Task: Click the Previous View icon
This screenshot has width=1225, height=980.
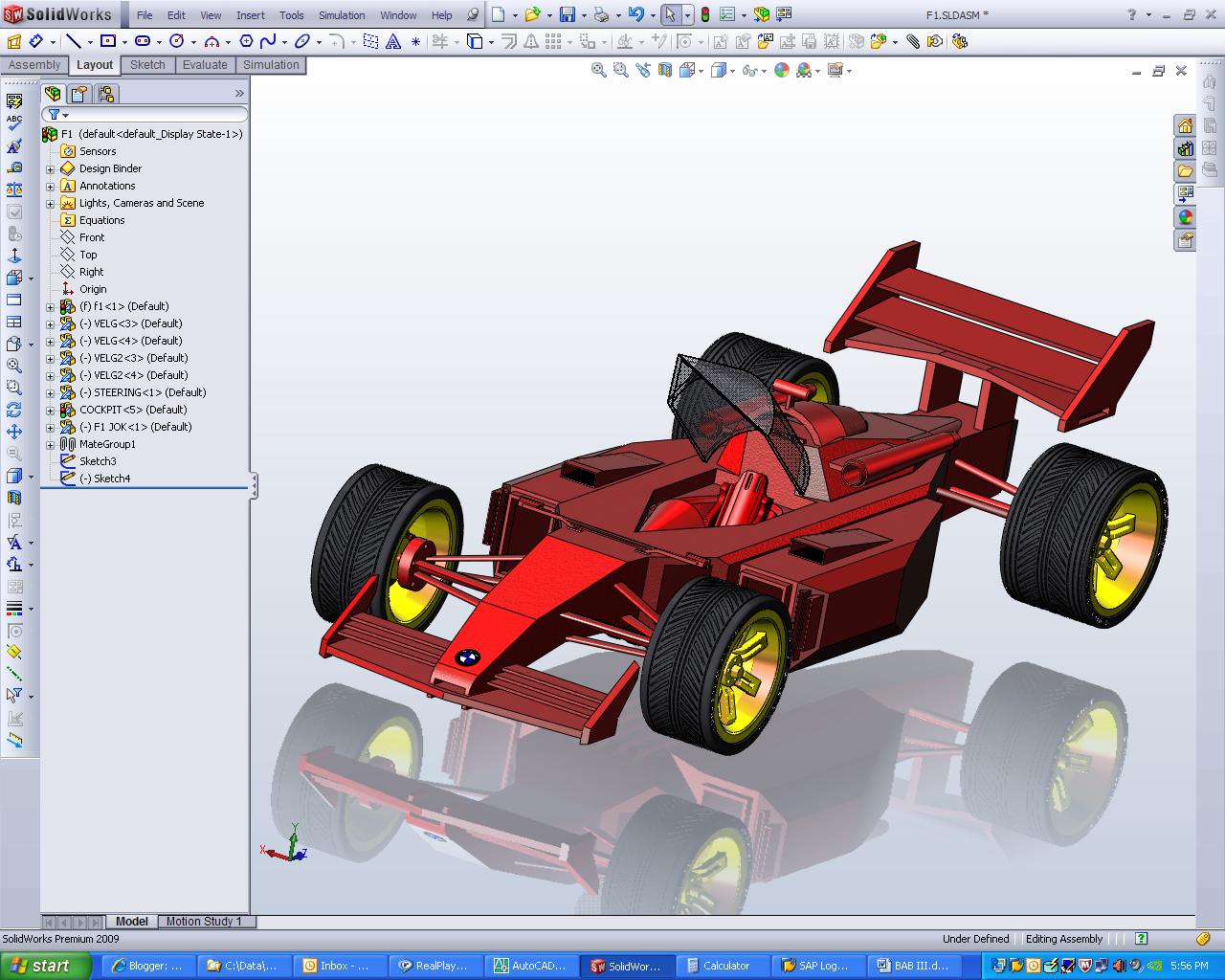Action: click(x=643, y=69)
